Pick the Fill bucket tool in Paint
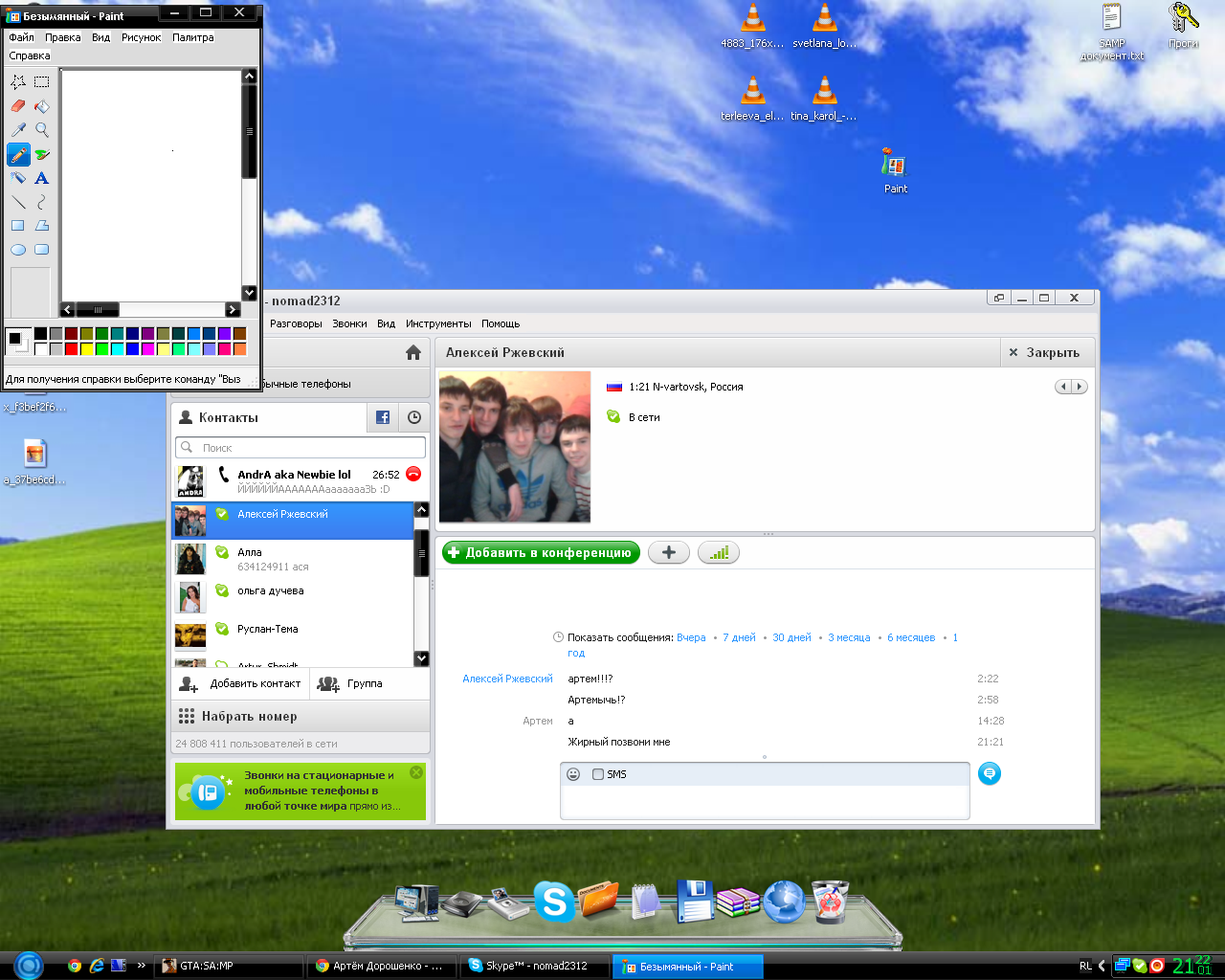The height and width of the screenshot is (980, 1225). tap(42, 106)
